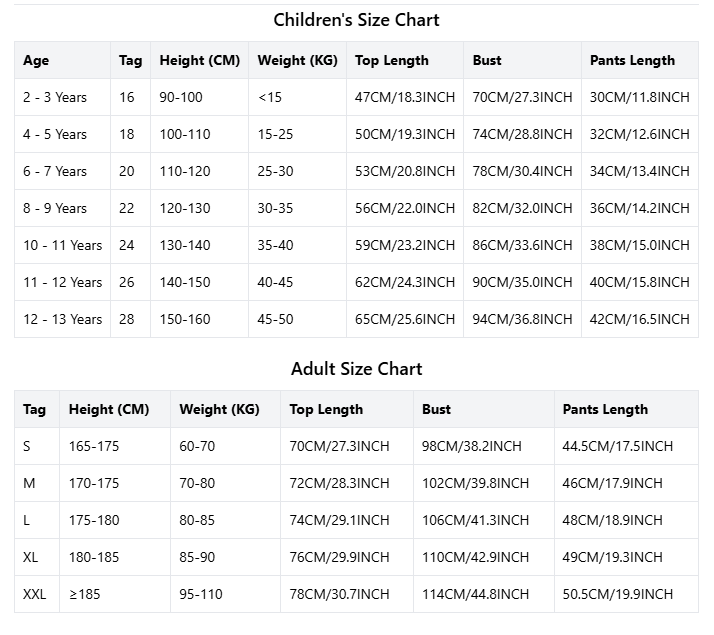Click the 74CM/28.8INCH bust cell
Screen dimensions: 714x635
click(522, 135)
